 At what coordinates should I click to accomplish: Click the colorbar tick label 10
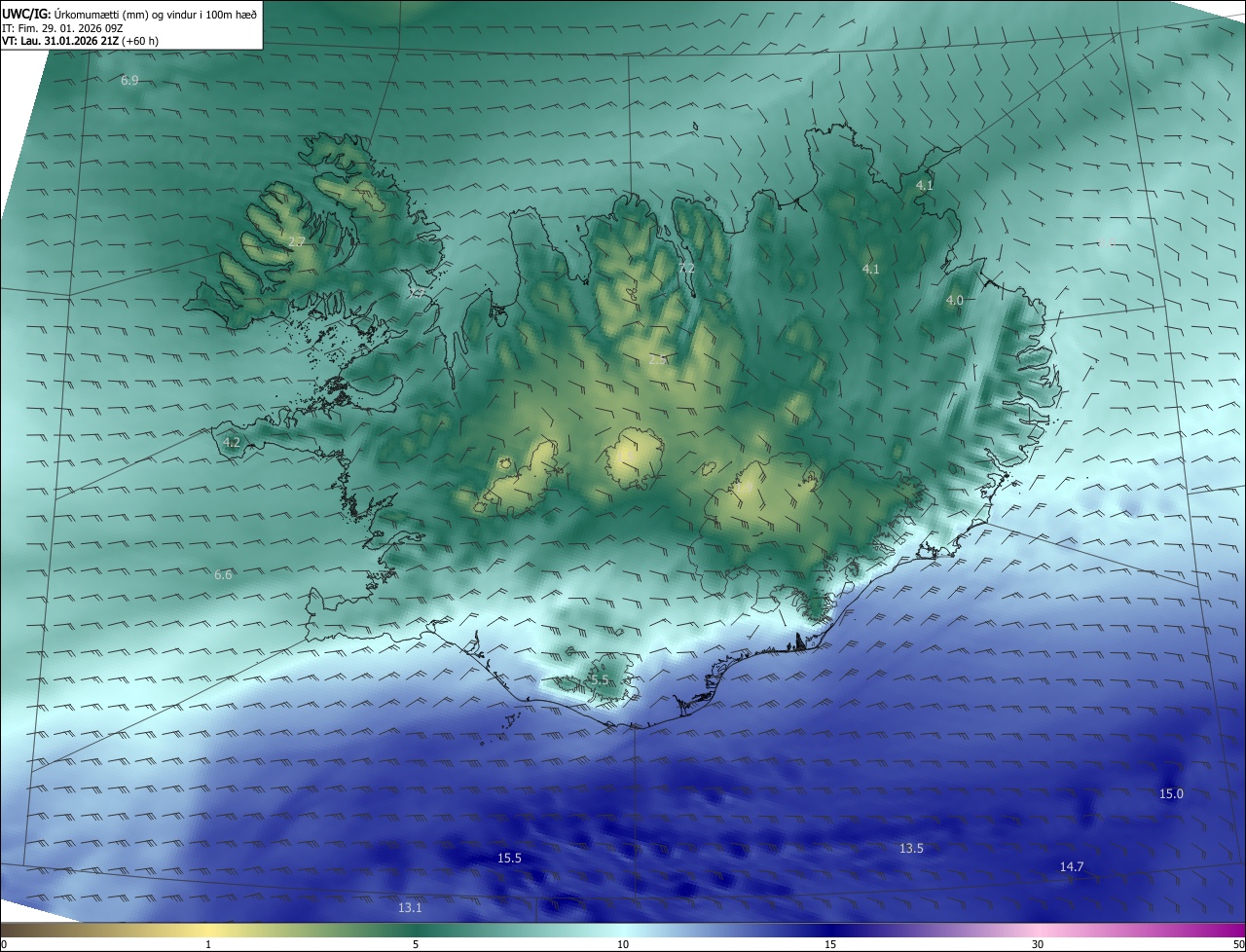623,944
